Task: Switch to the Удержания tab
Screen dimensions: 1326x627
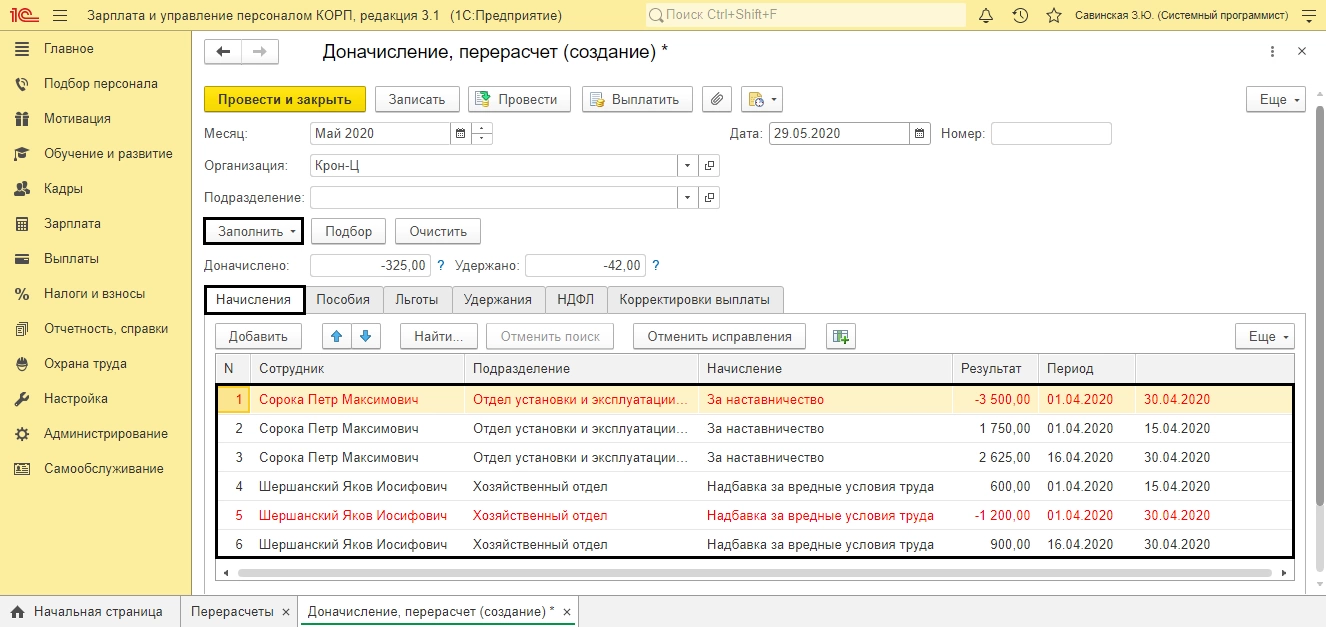Action: [x=498, y=299]
